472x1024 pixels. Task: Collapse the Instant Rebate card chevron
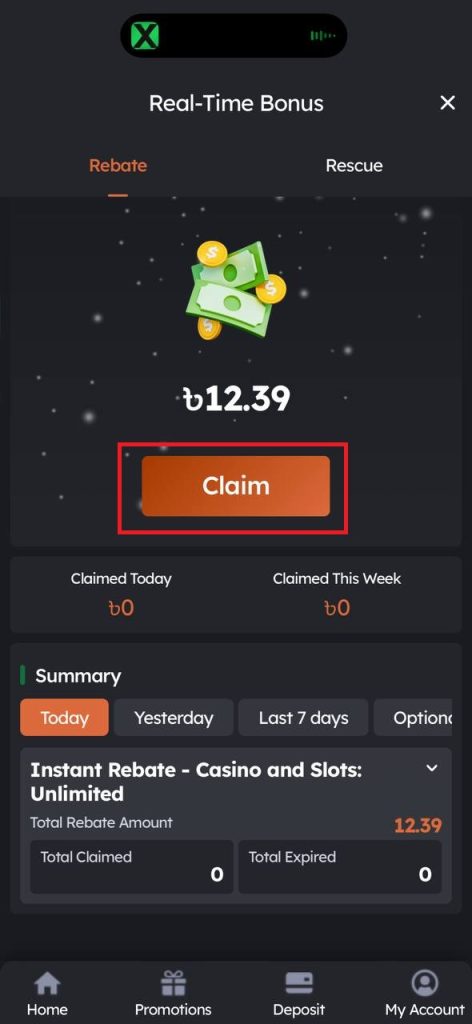pos(432,769)
